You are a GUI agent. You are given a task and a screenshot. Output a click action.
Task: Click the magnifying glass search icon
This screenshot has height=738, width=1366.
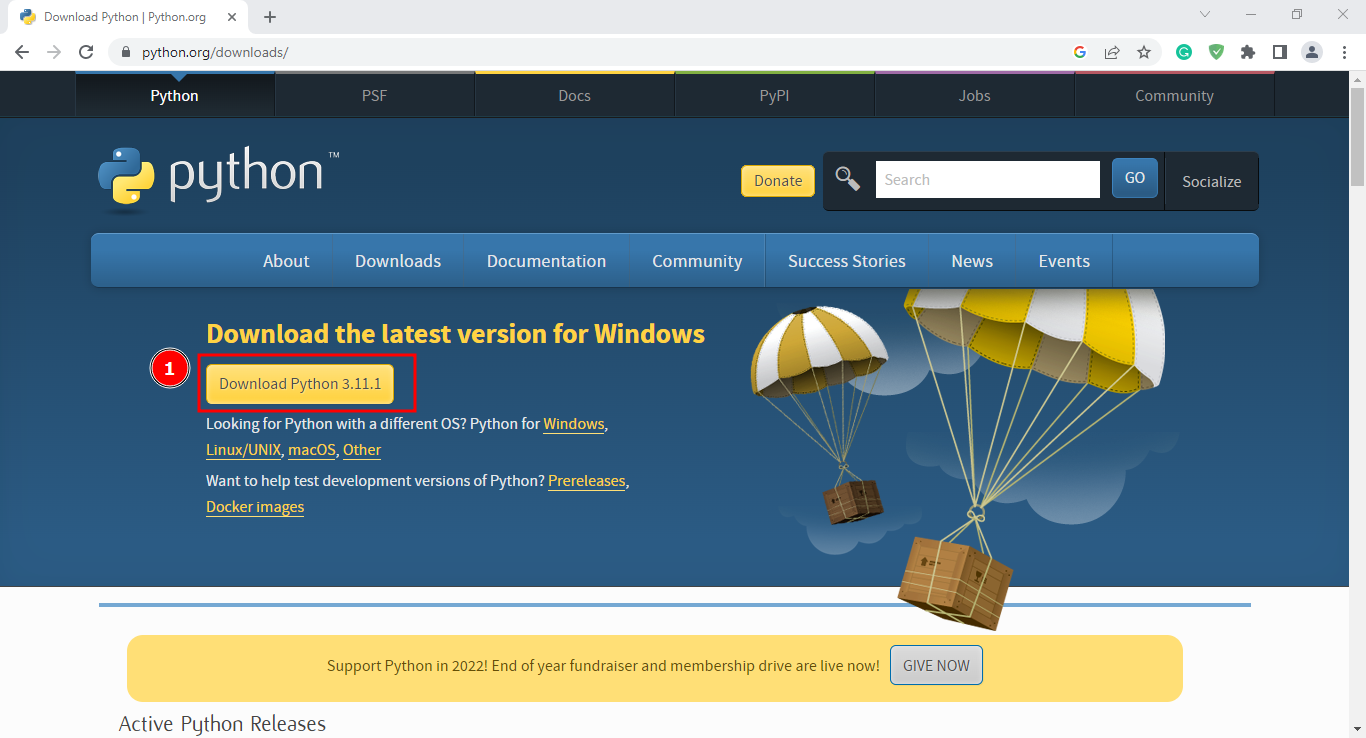tap(848, 179)
